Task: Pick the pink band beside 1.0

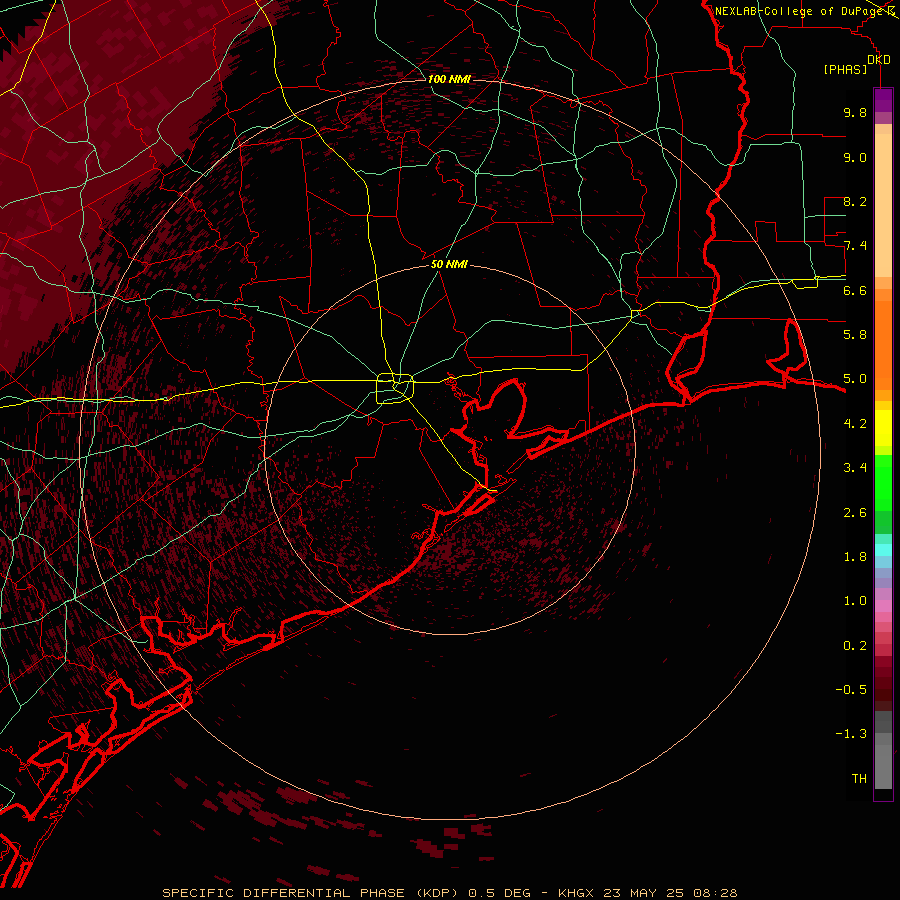Action: (883, 606)
